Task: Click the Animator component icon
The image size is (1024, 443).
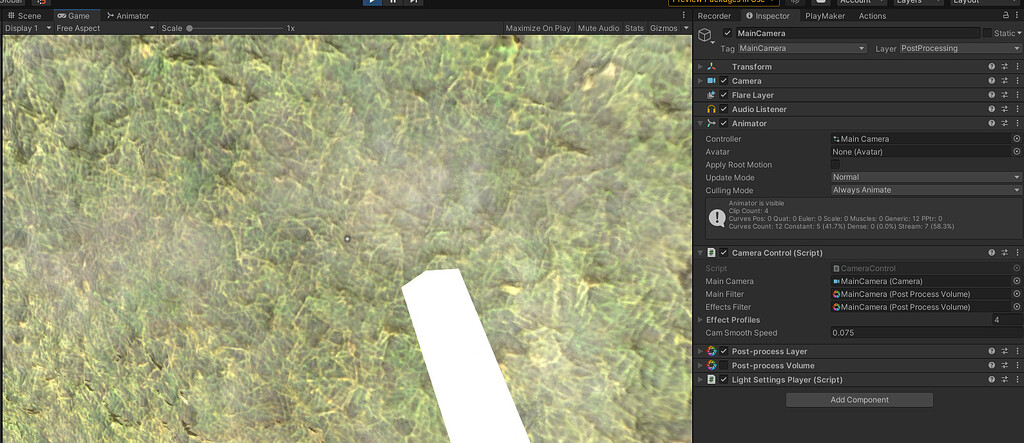Action: tap(712, 123)
